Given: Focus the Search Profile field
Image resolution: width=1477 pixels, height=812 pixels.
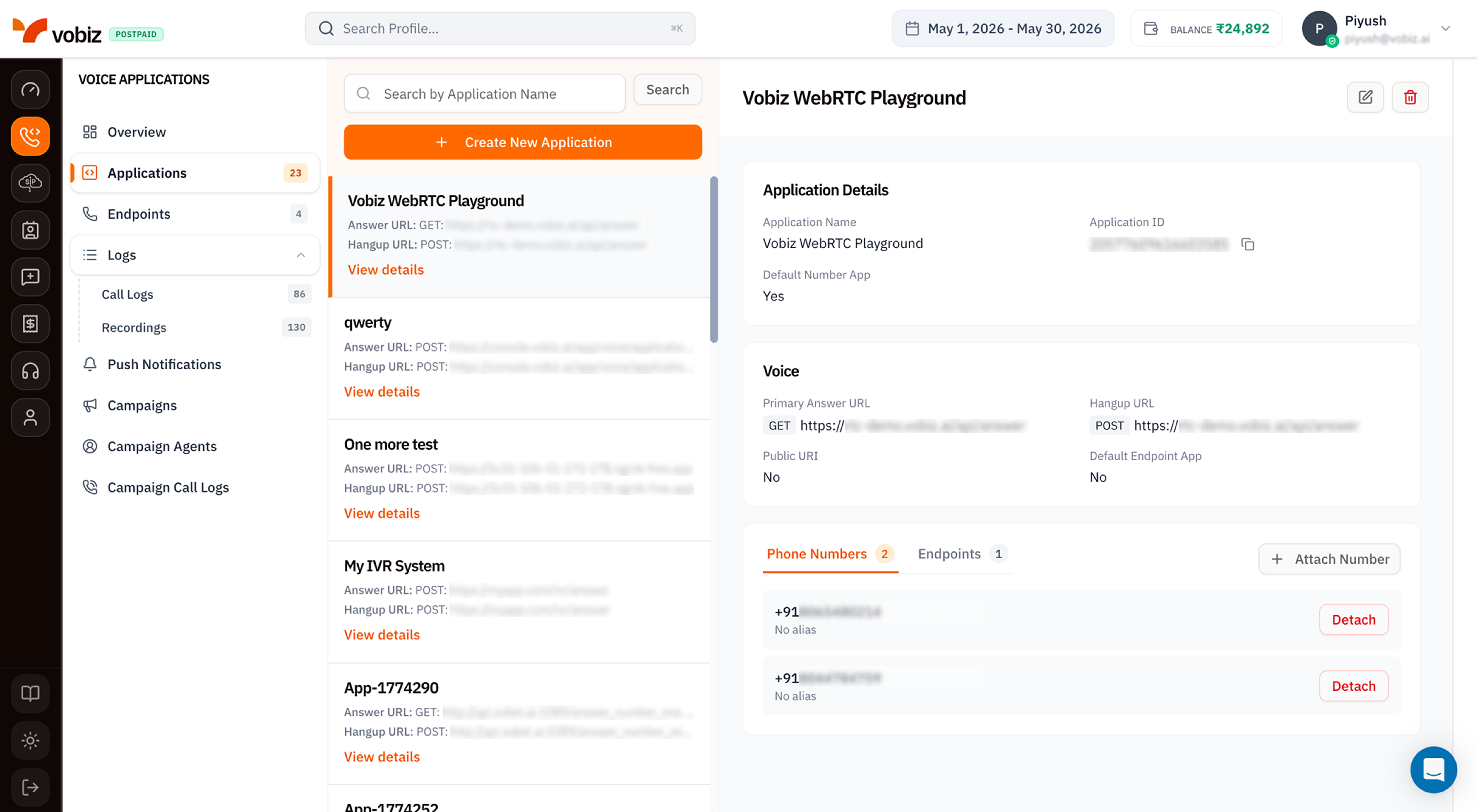Looking at the screenshot, I should 500,29.
